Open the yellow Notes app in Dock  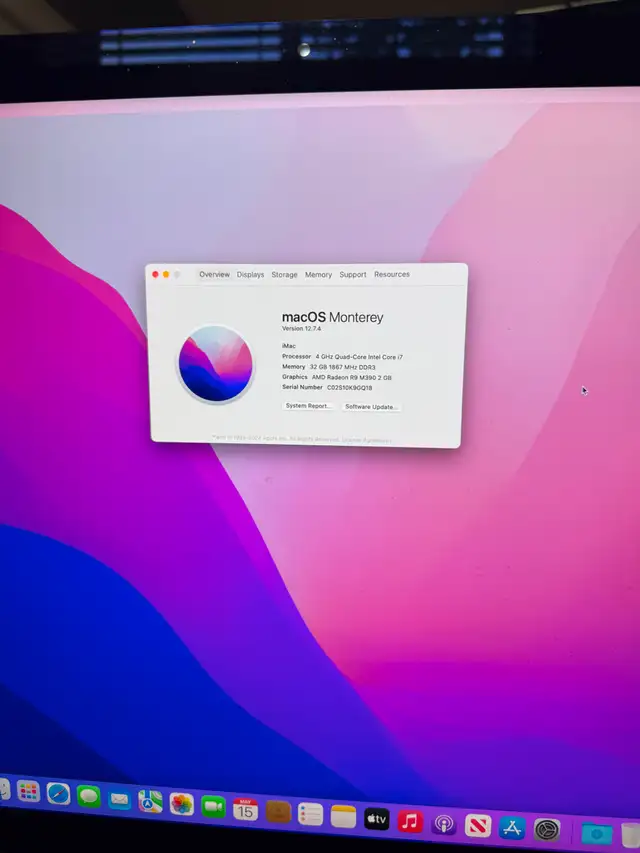click(x=343, y=817)
